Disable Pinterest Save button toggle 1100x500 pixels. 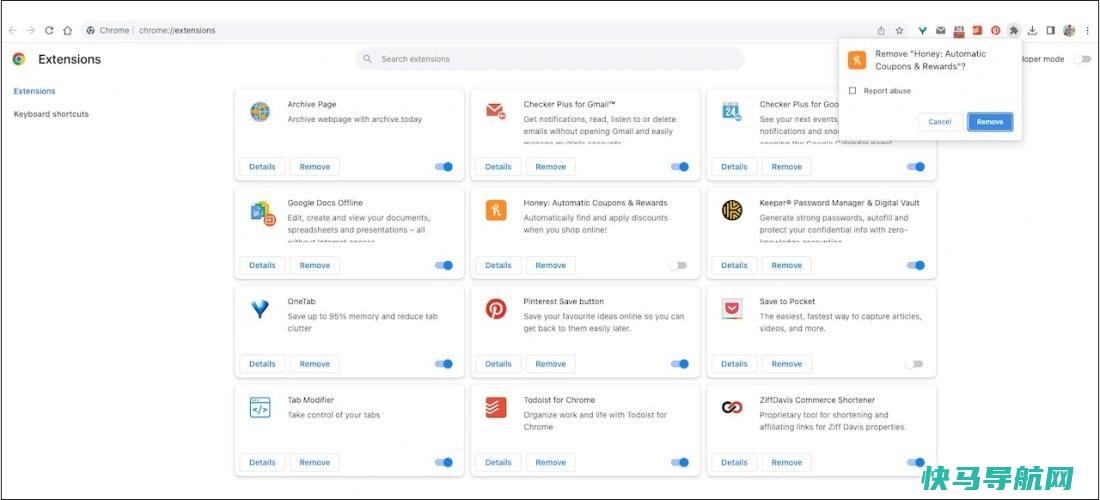click(680, 364)
